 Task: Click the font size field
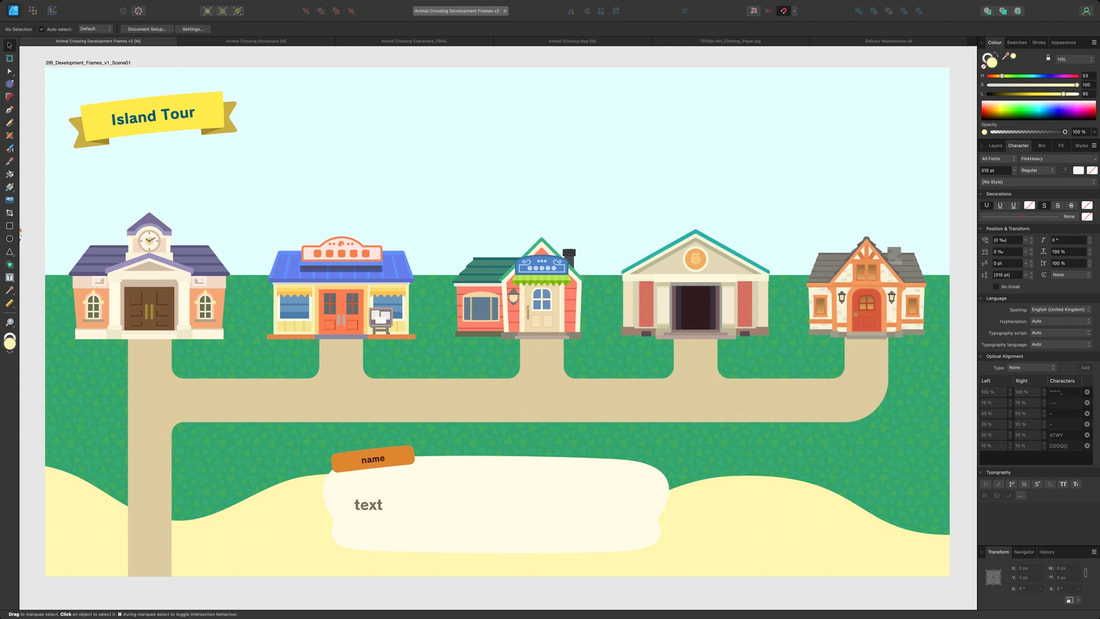pyautogui.click(x=995, y=171)
